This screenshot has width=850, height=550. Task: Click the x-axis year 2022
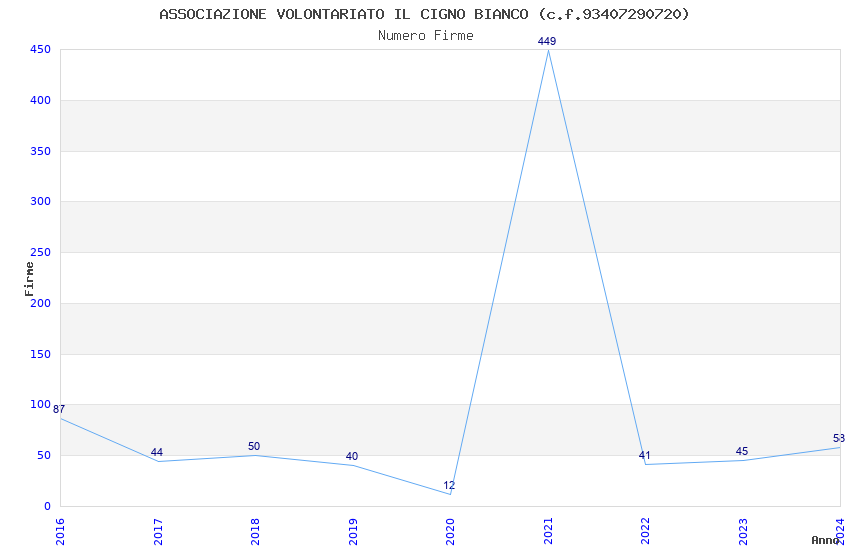646,532
